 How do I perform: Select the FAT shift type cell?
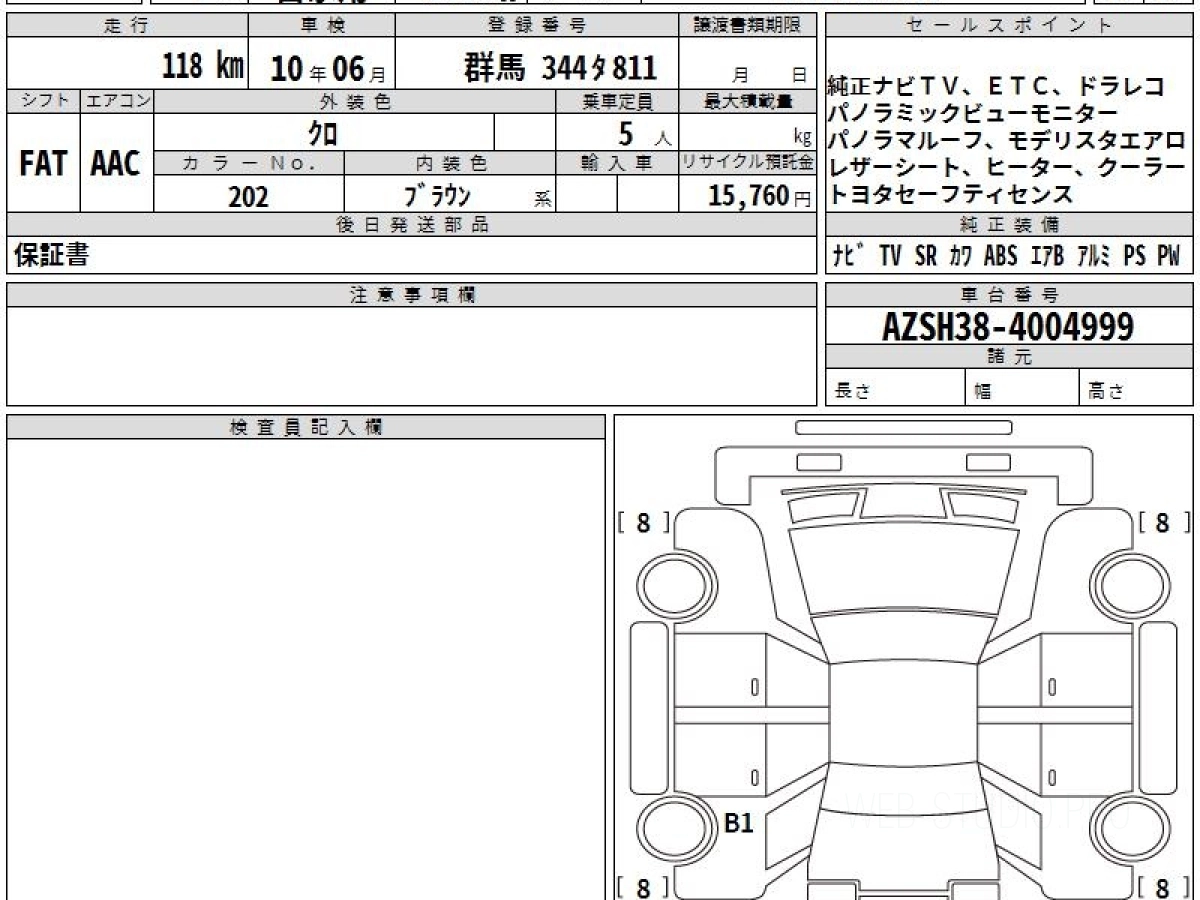(43, 163)
